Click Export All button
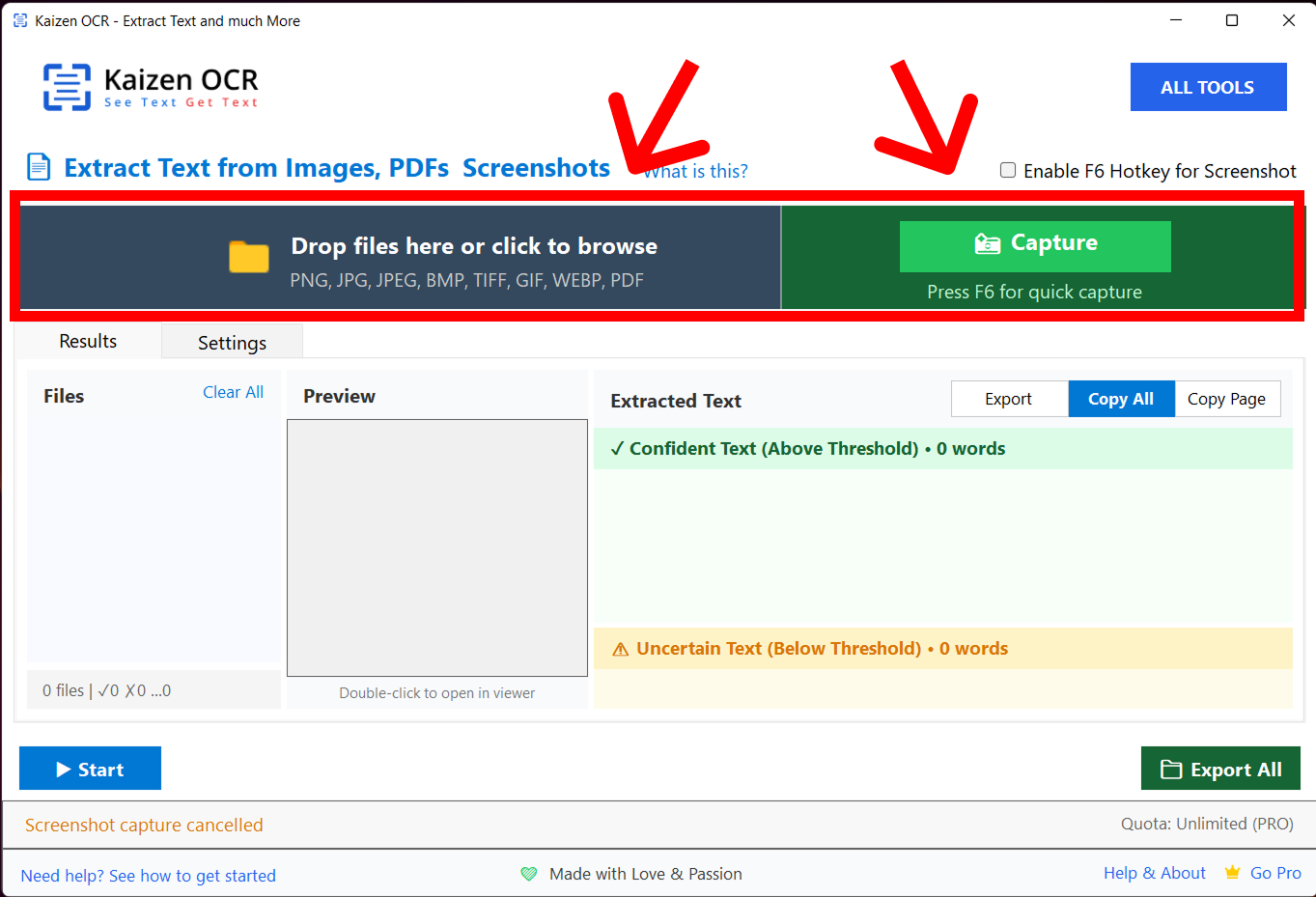Viewport: 1316px width, 897px height. 1220,769
